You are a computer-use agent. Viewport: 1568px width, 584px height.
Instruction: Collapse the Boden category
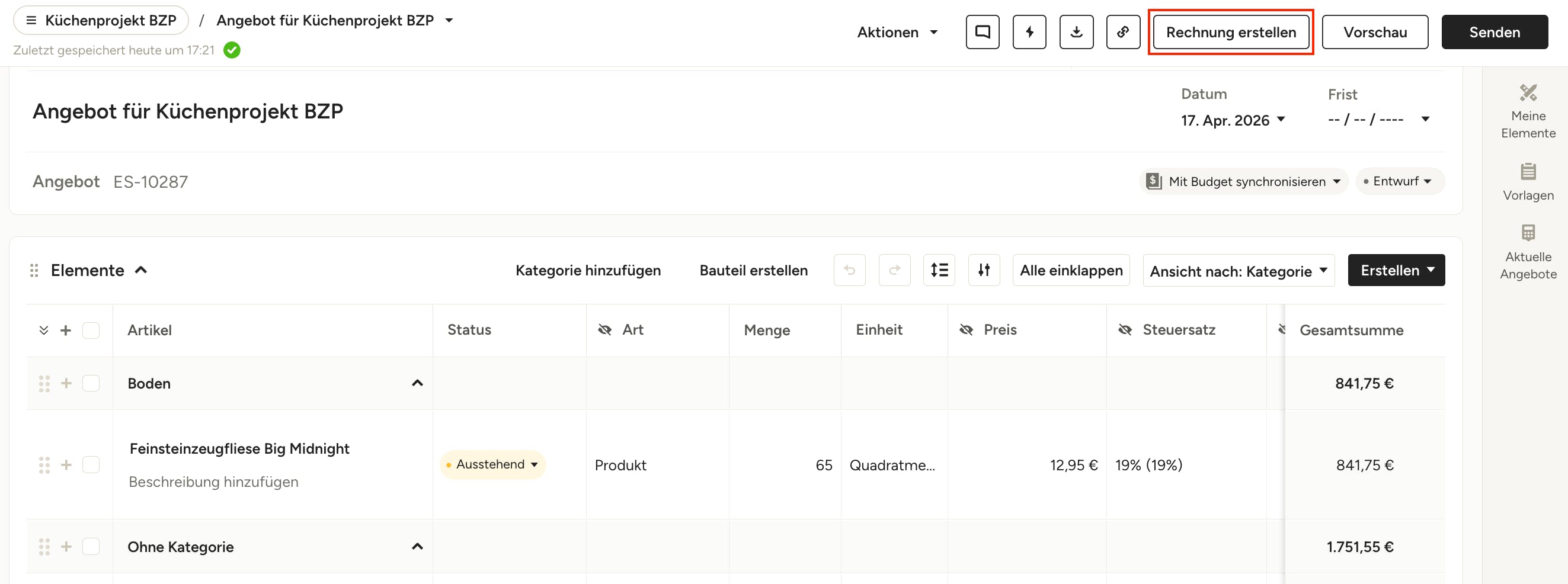(x=417, y=383)
